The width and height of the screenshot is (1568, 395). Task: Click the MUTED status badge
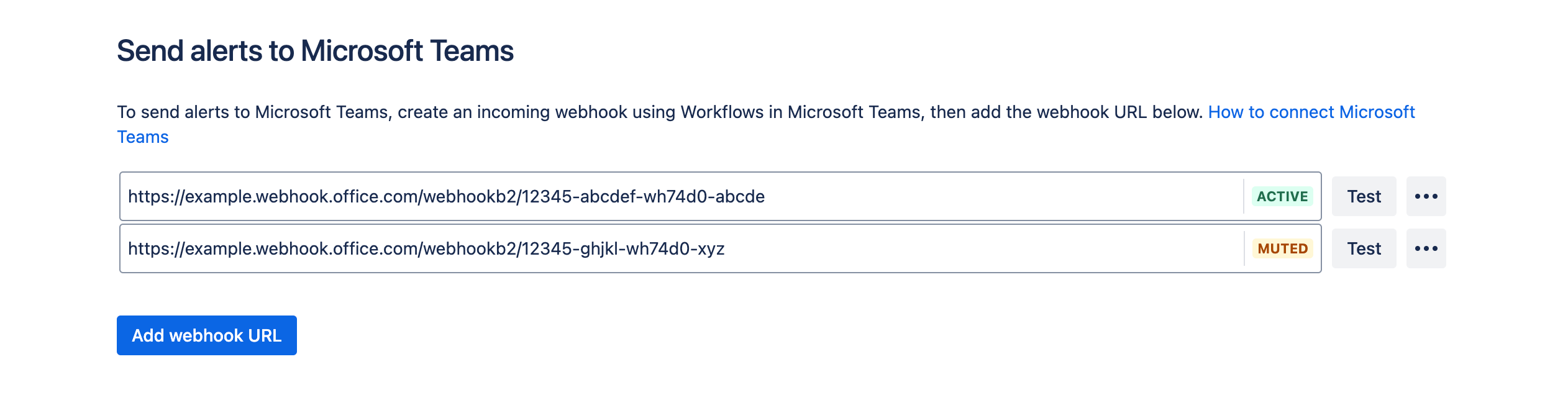point(1282,248)
